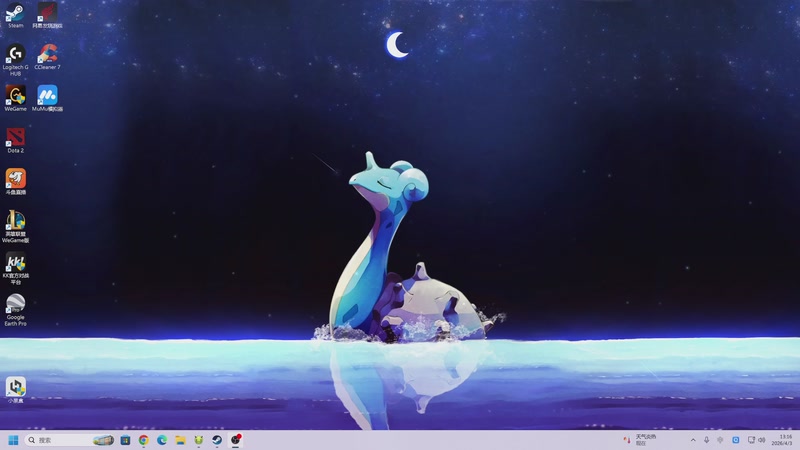
Task: Open the taskbar app with red notification badge
Action: click(x=236, y=440)
